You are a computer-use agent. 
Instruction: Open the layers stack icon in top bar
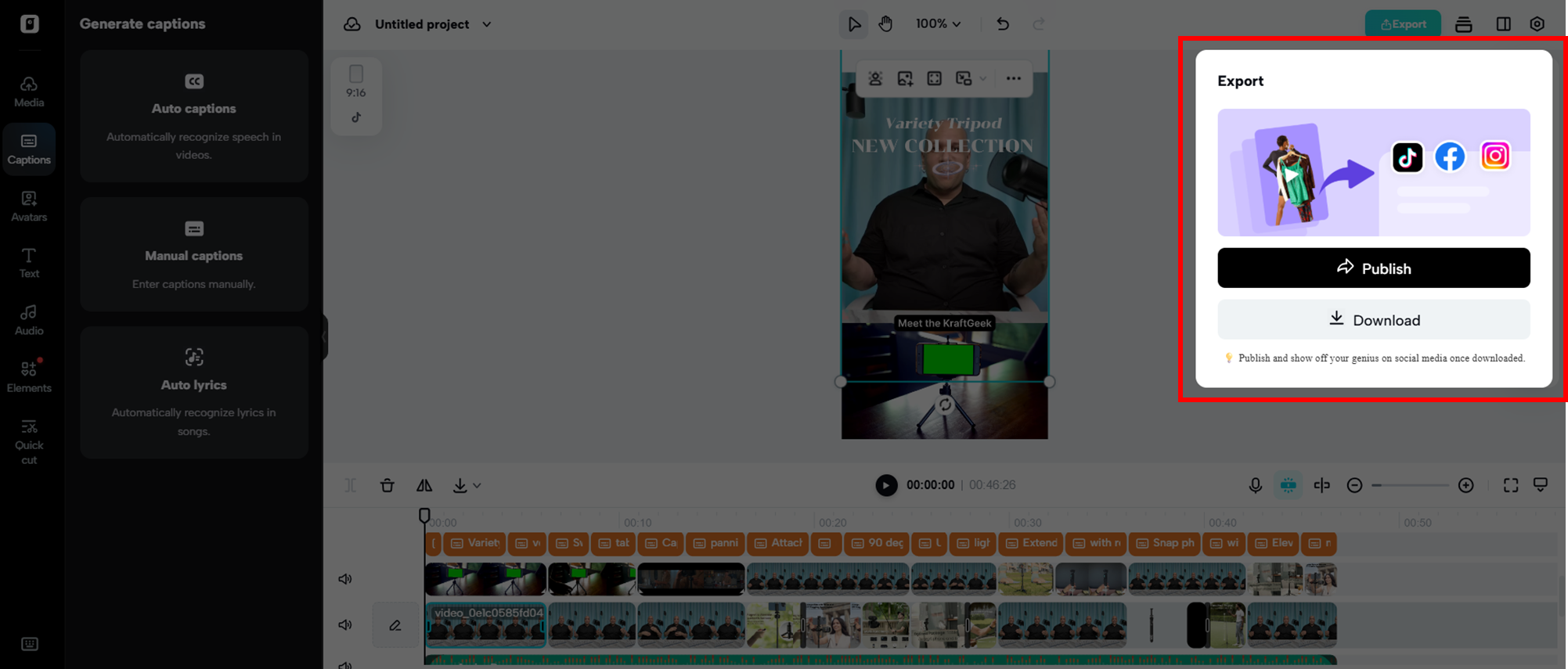tap(1463, 24)
